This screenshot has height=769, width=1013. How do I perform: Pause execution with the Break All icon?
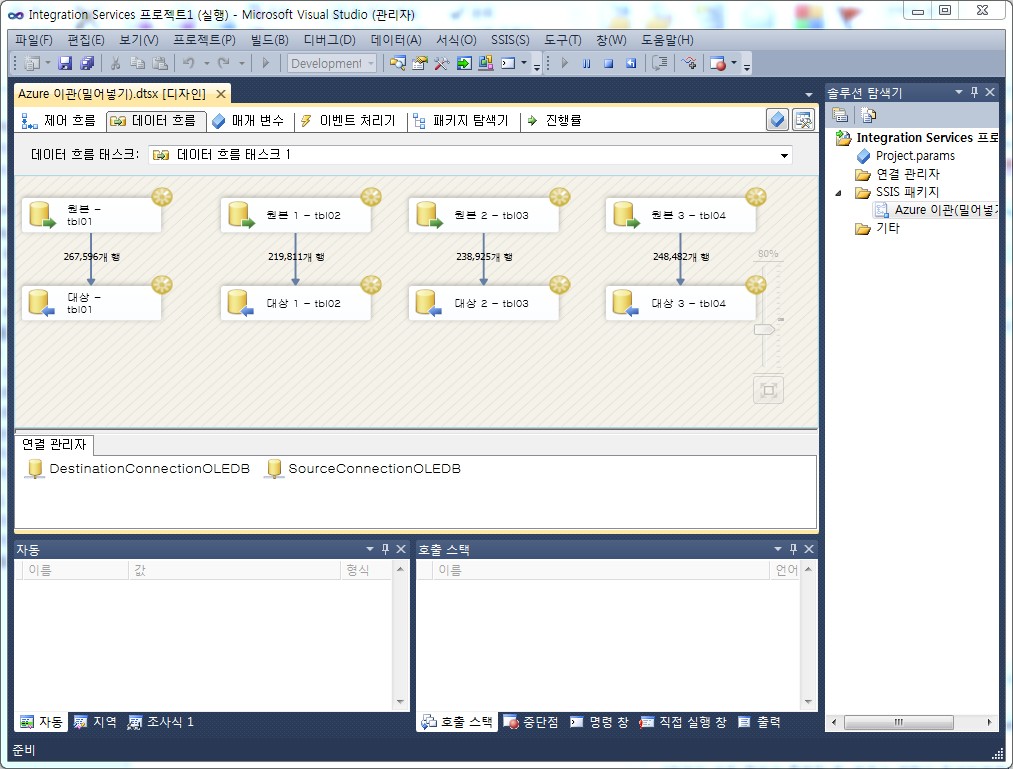[x=587, y=63]
